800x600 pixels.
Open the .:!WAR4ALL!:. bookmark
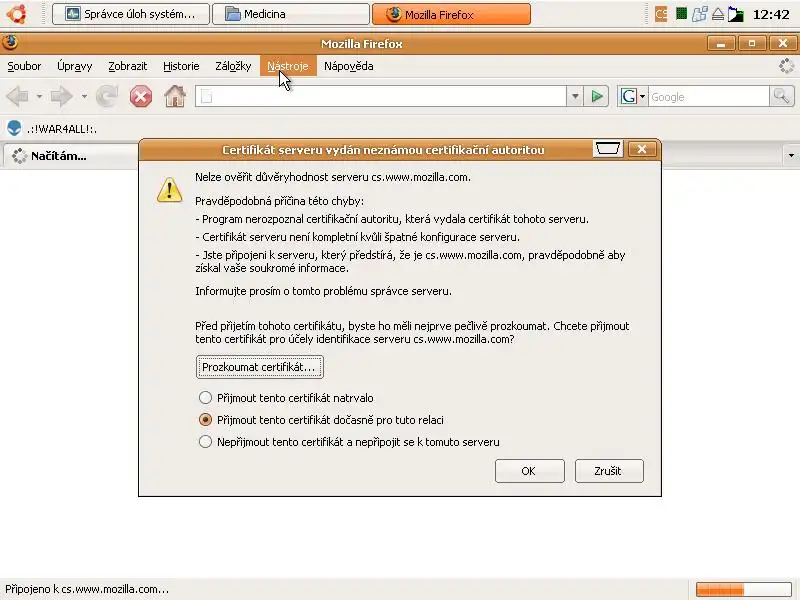52,129
